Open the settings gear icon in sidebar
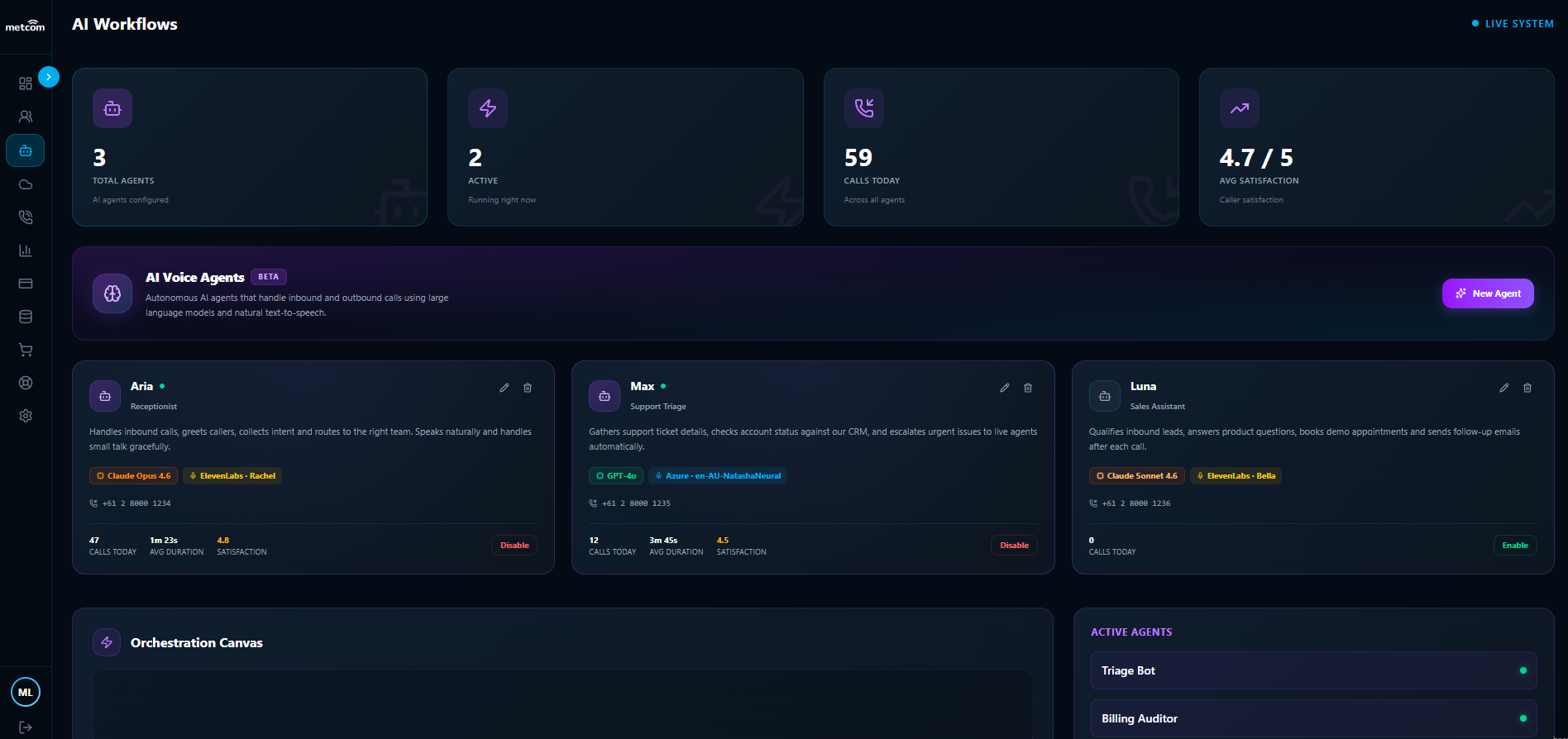Screen dimensions: 1568x739 tap(26, 416)
